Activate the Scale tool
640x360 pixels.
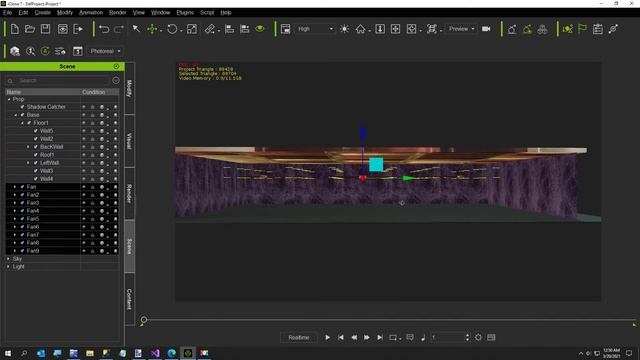coord(192,29)
